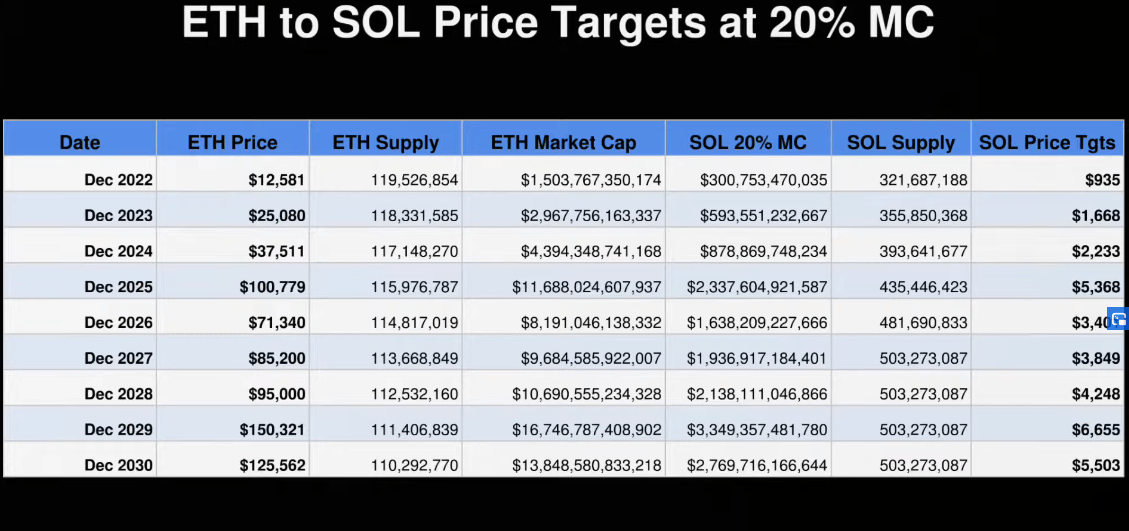Select the ETH Supply column header

[x=386, y=143]
